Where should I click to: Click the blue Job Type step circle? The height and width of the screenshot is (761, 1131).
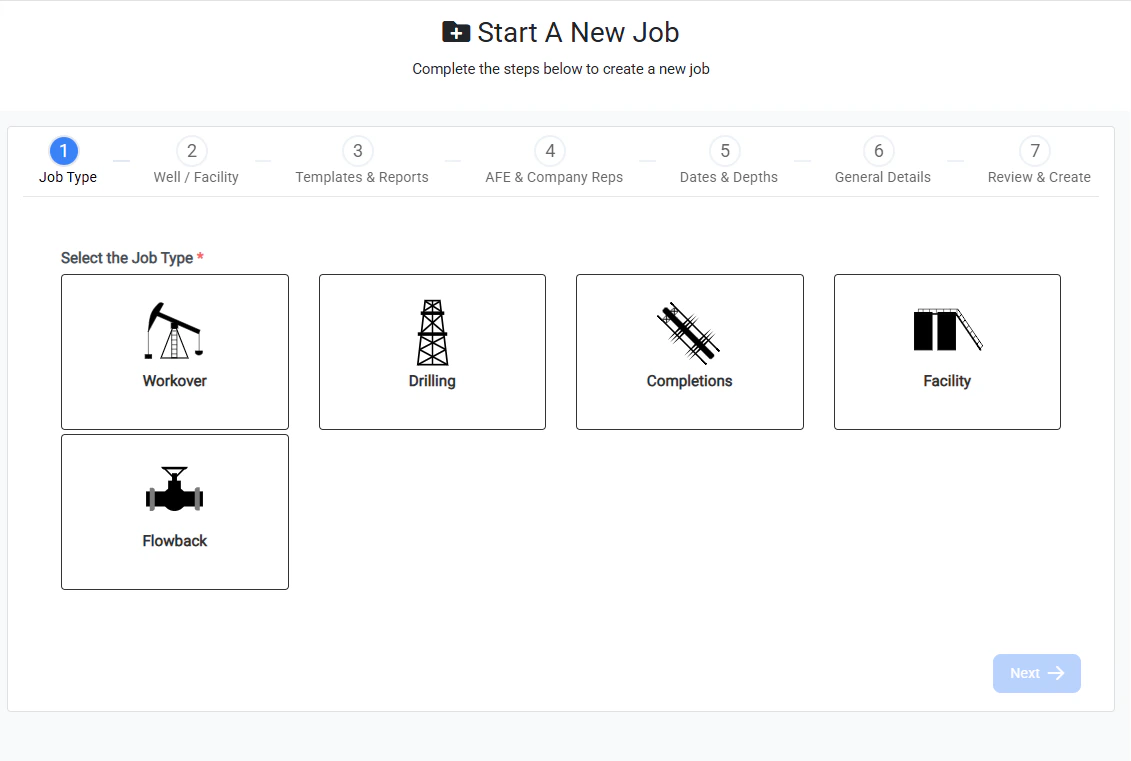[x=64, y=151]
